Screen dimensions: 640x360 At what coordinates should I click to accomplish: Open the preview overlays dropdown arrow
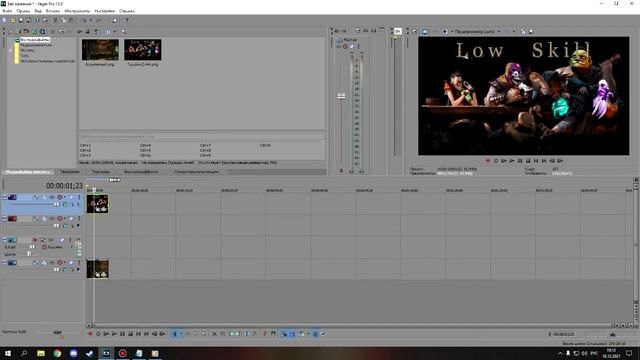[x=514, y=31]
